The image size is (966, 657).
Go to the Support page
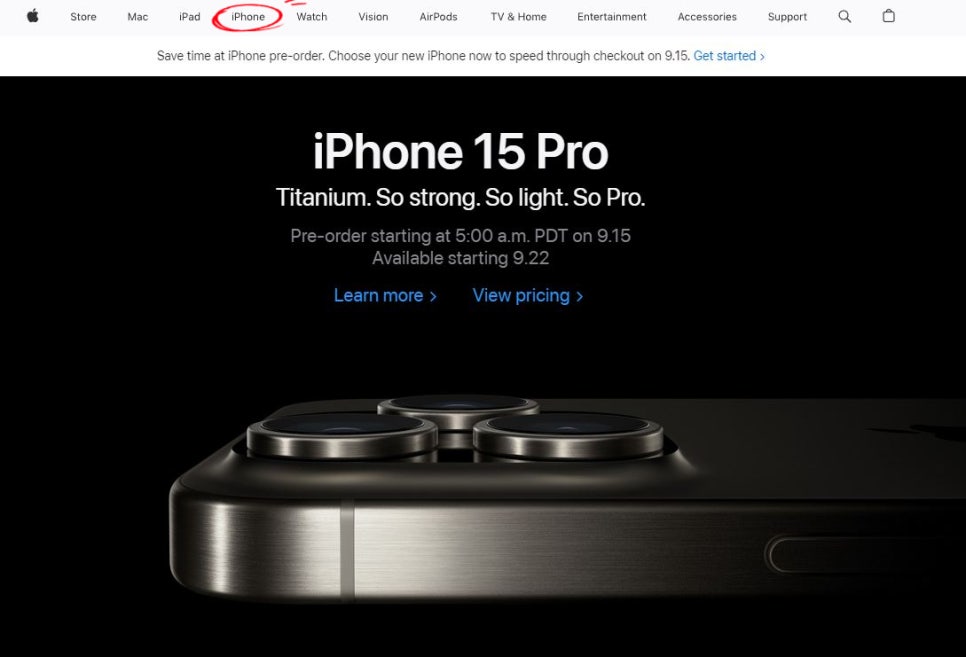(x=787, y=17)
